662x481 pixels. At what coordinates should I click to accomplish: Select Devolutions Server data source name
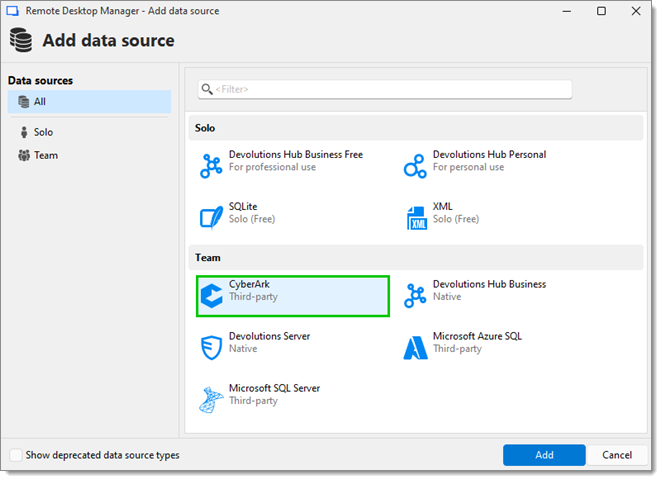coord(269,336)
